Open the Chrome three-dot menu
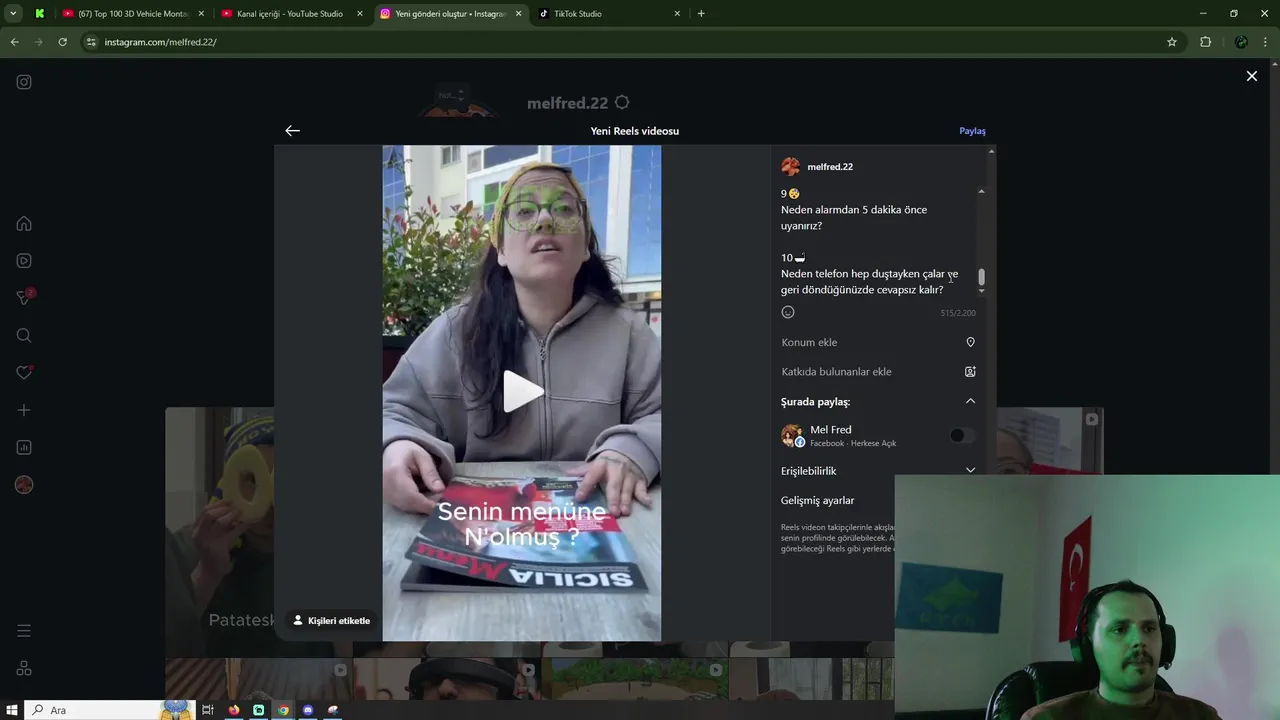This screenshot has width=1280, height=720. coord(1266,42)
